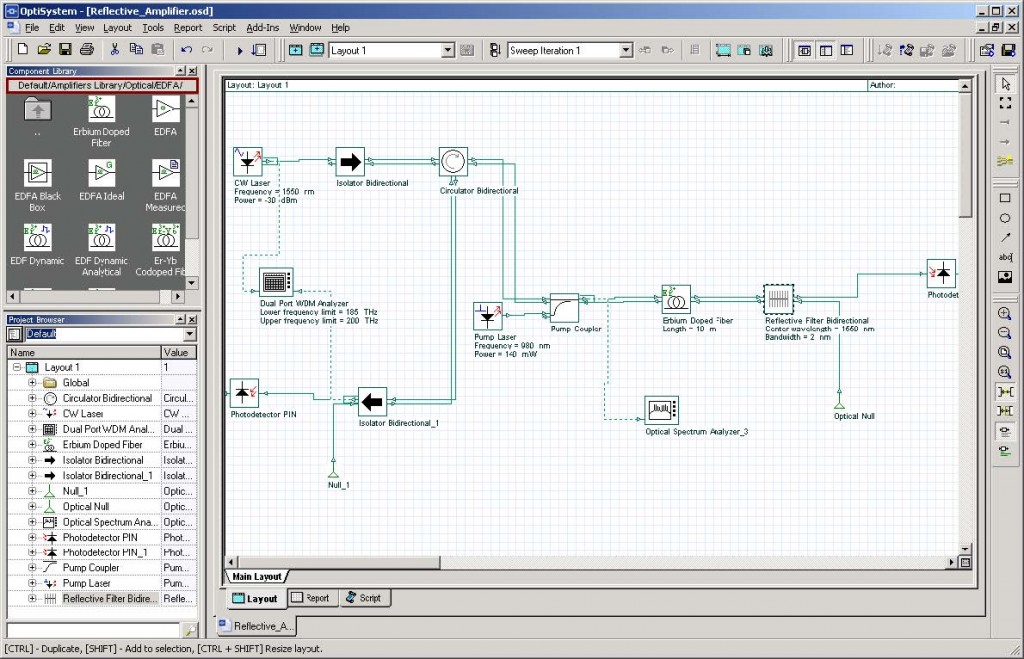The width and height of the screenshot is (1024, 659).
Task: Expand the Global tree node
Action: 32,383
